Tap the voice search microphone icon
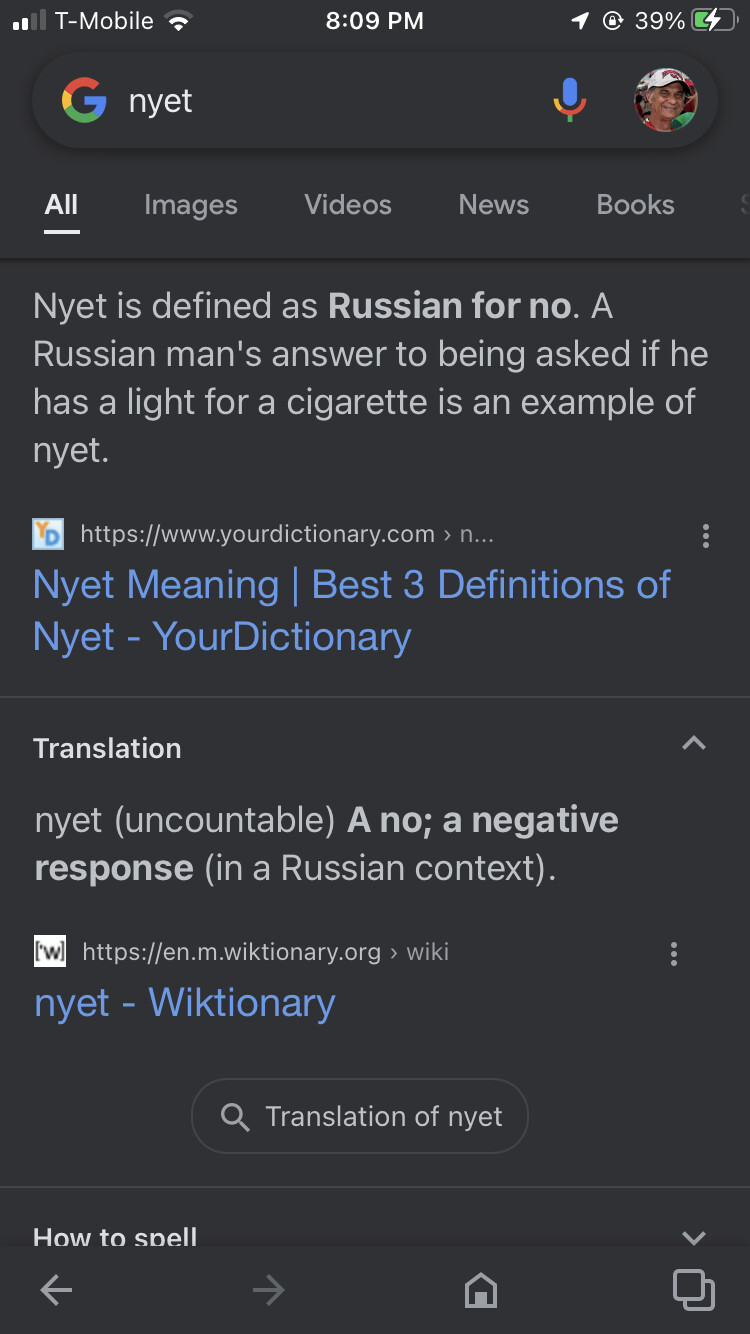 pyautogui.click(x=569, y=100)
